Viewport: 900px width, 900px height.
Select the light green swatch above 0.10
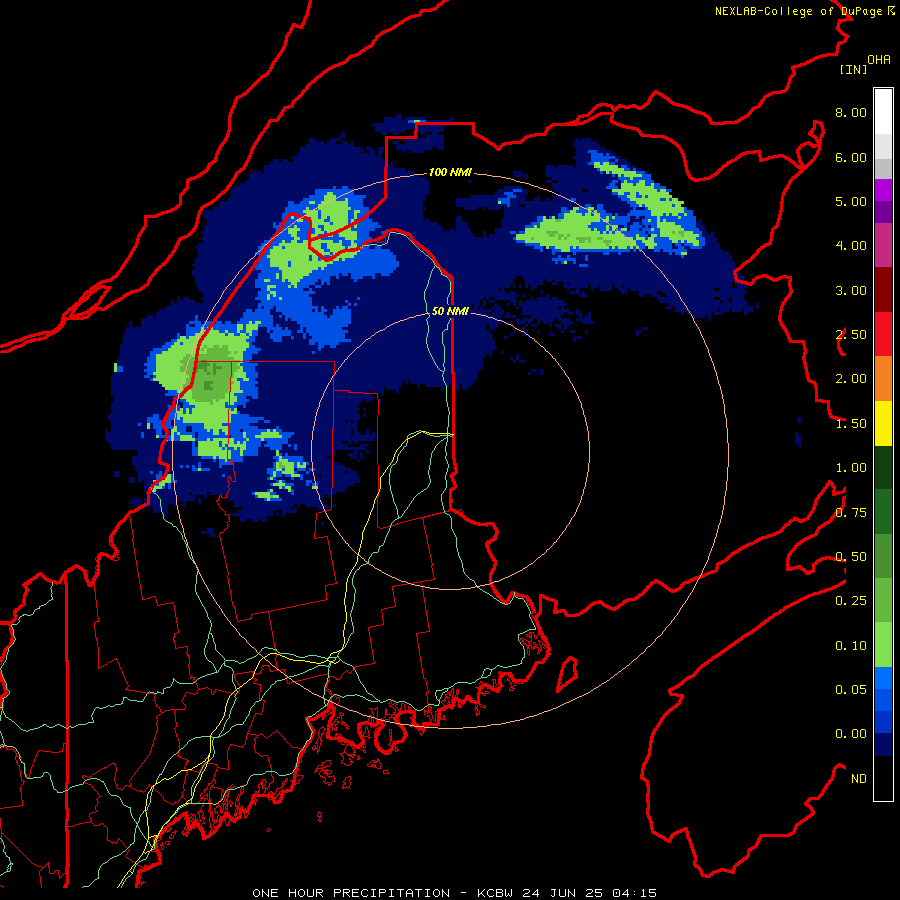coord(883,645)
